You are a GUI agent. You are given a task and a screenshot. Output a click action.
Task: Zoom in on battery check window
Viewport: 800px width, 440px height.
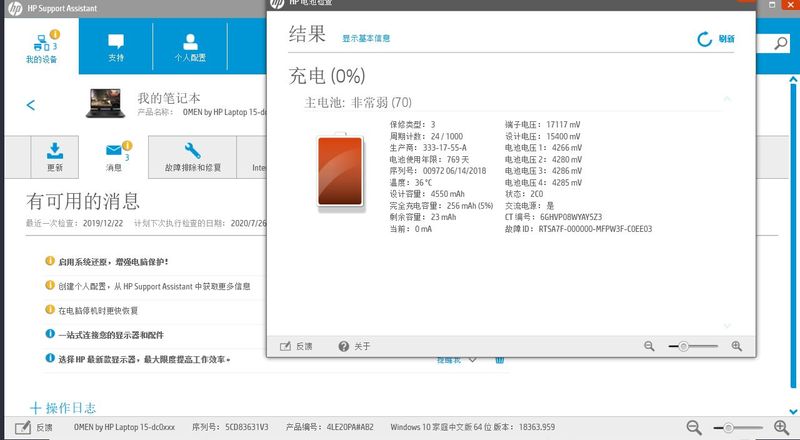(x=737, y=346)
